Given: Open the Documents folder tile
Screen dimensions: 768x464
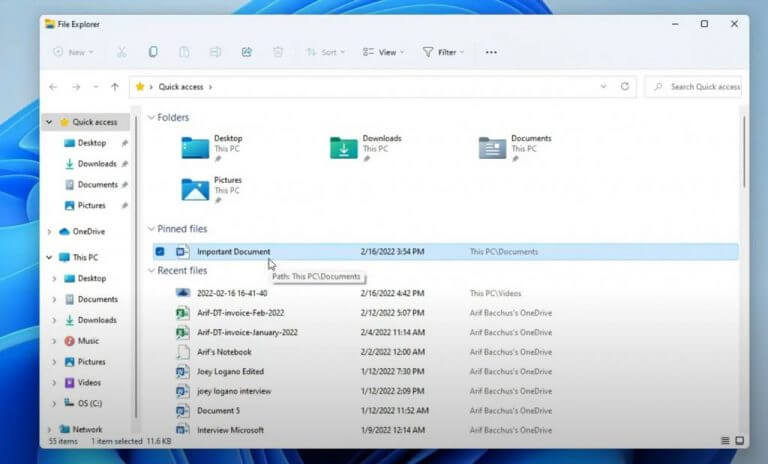Looking at the screenshot, I should [515, 148].
